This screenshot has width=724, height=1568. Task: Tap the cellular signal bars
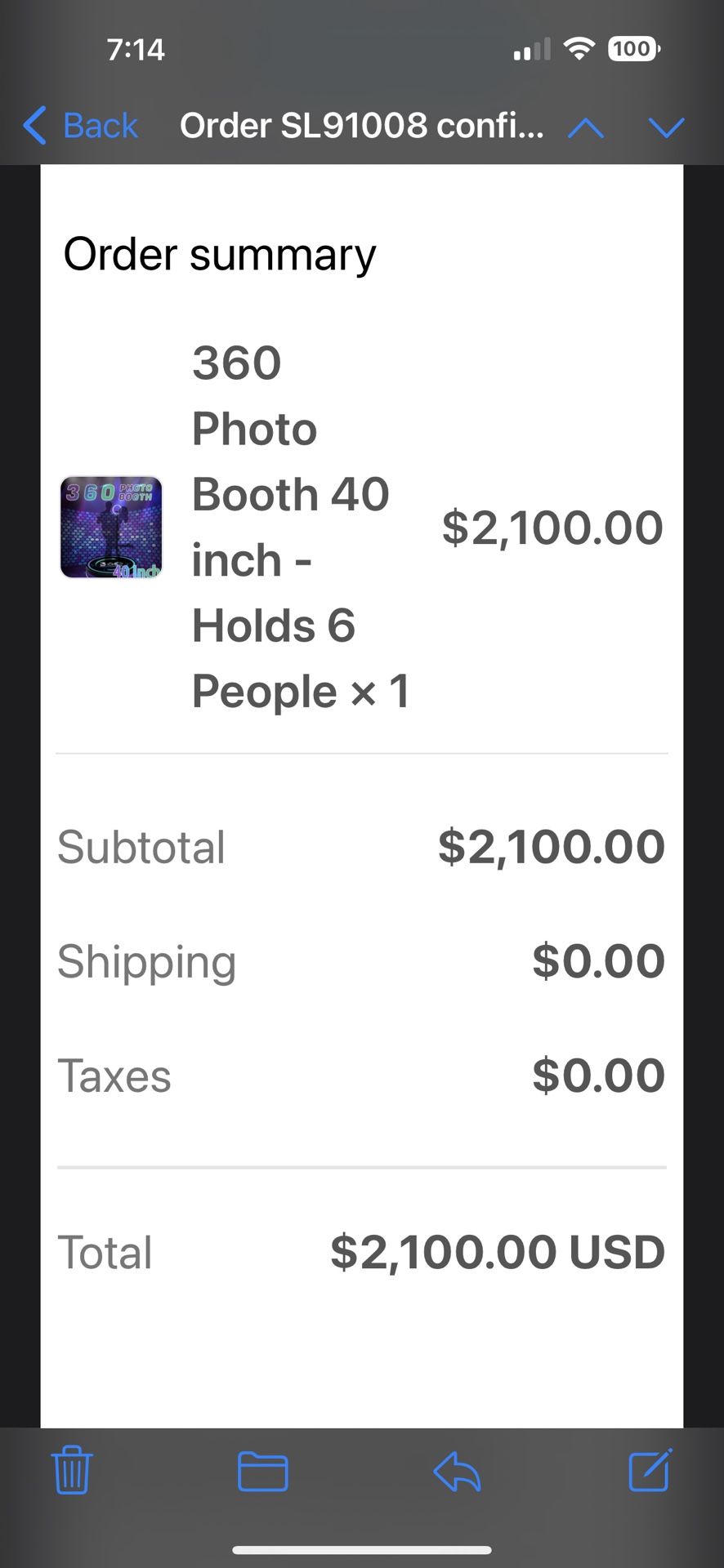[532, 50]
